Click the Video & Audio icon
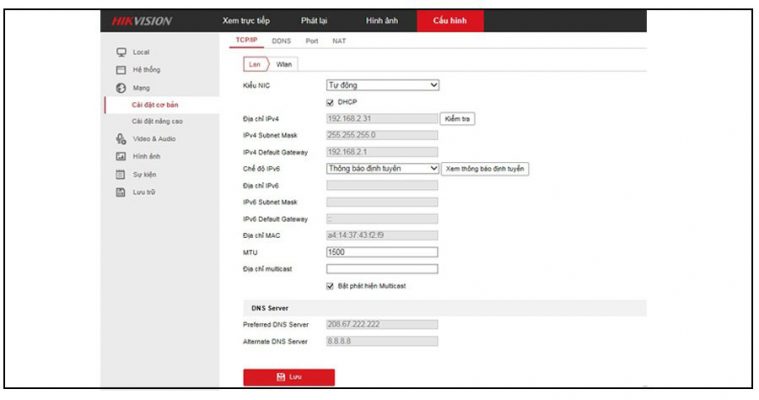 click(x=120, y=139)
